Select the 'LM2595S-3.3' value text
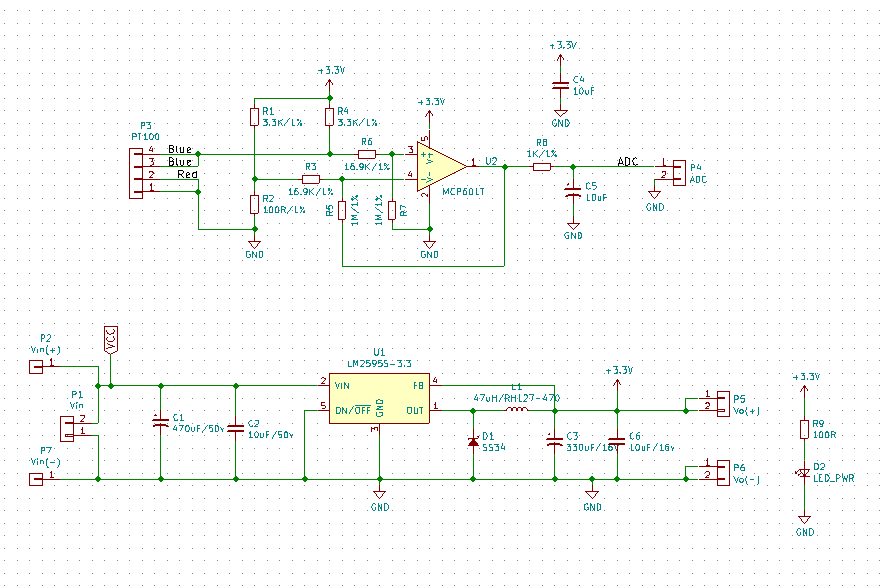Viewport: 880px width, 588px height. coord(379,364)
